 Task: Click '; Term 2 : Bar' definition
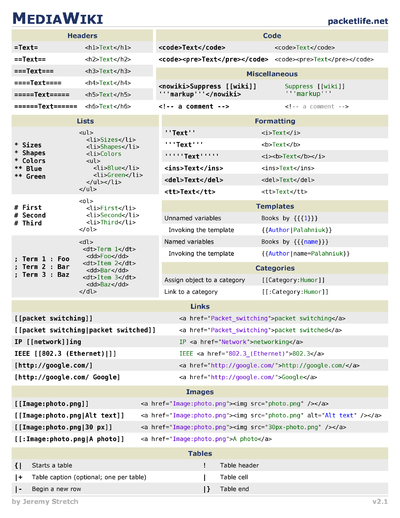click(x=42, y=267)
